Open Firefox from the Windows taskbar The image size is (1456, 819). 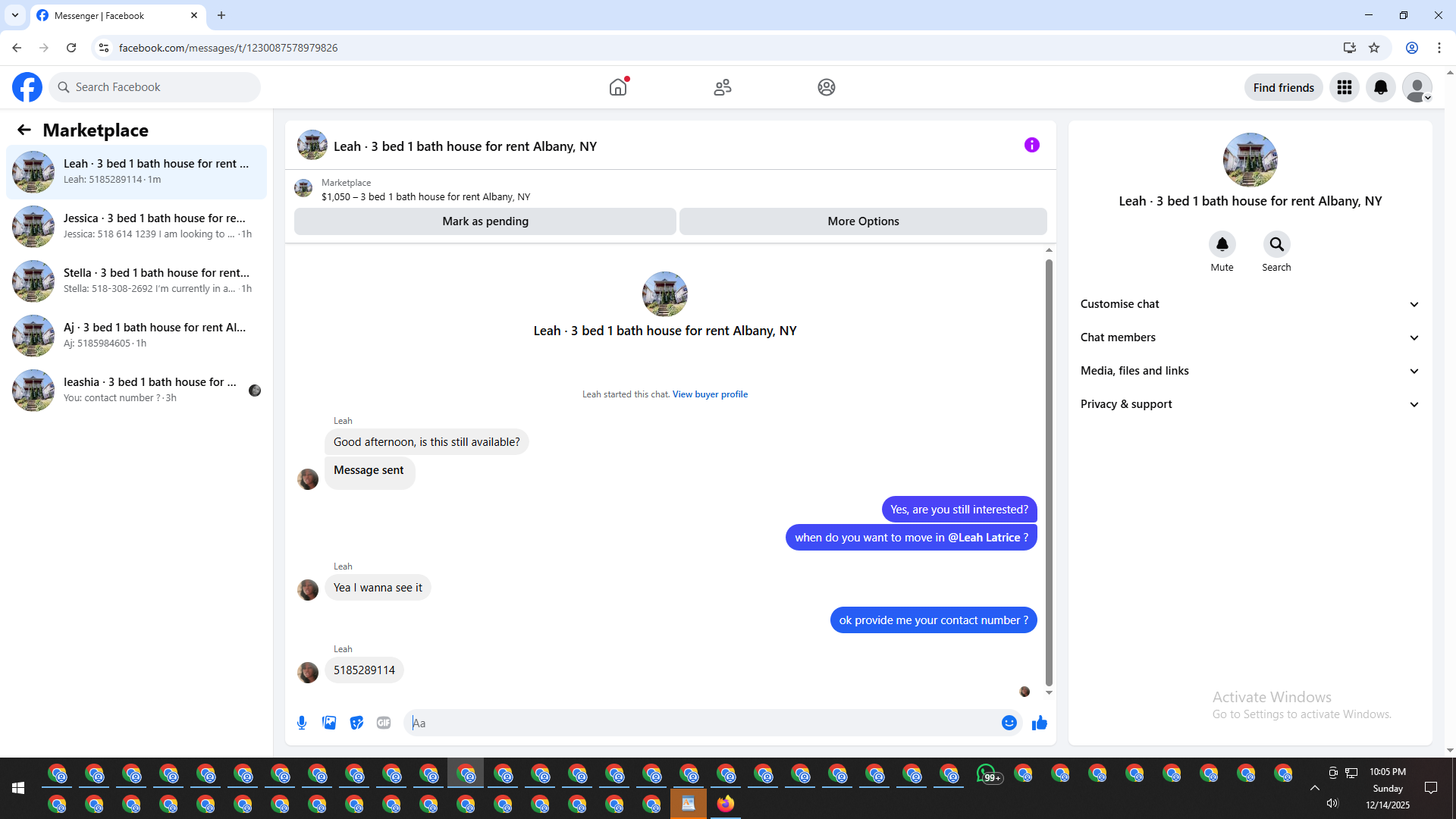point(726,804)
